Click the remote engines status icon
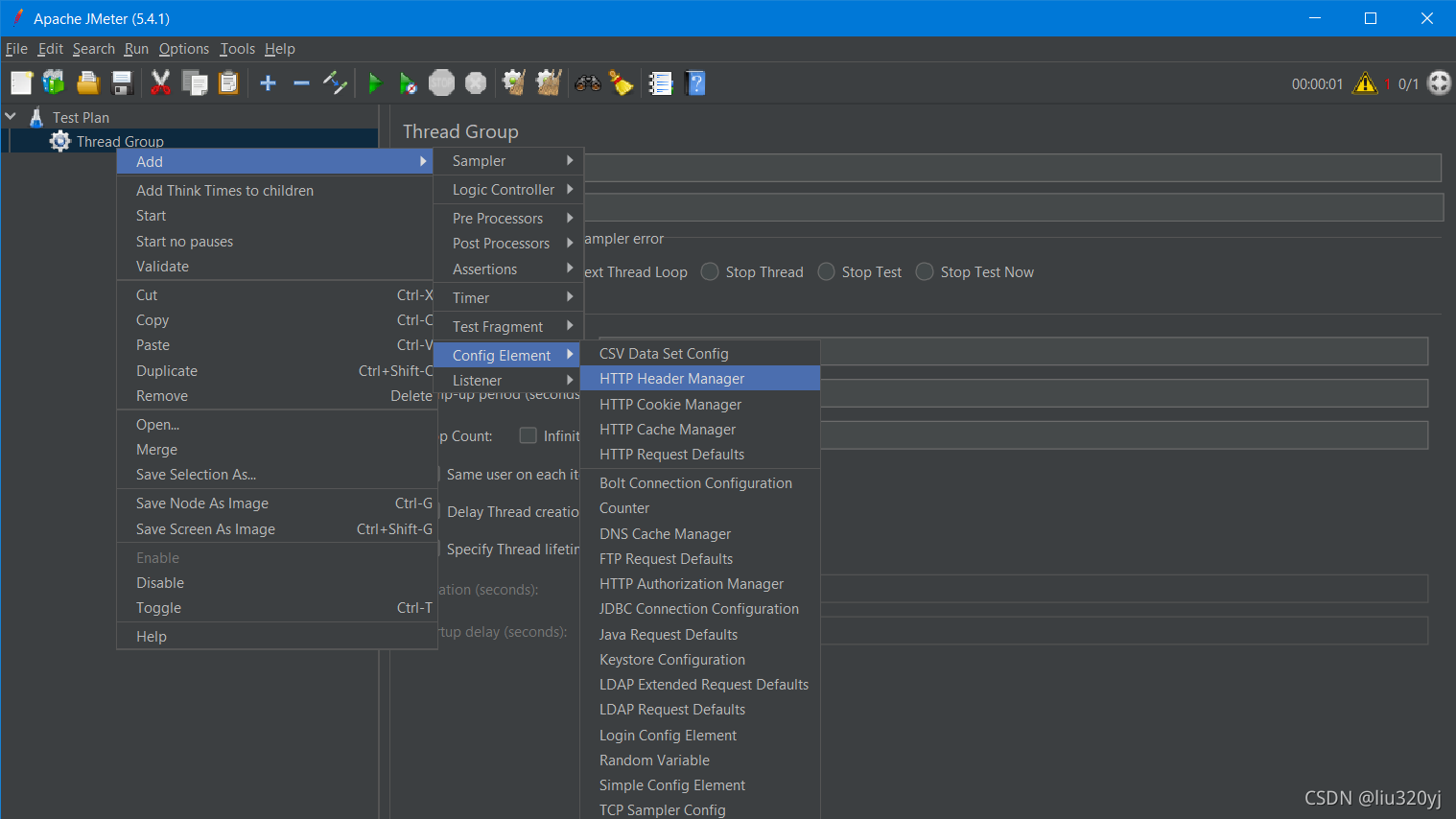The width and height of the screenshot is (1456, 819). click(x=1440, y=83)
